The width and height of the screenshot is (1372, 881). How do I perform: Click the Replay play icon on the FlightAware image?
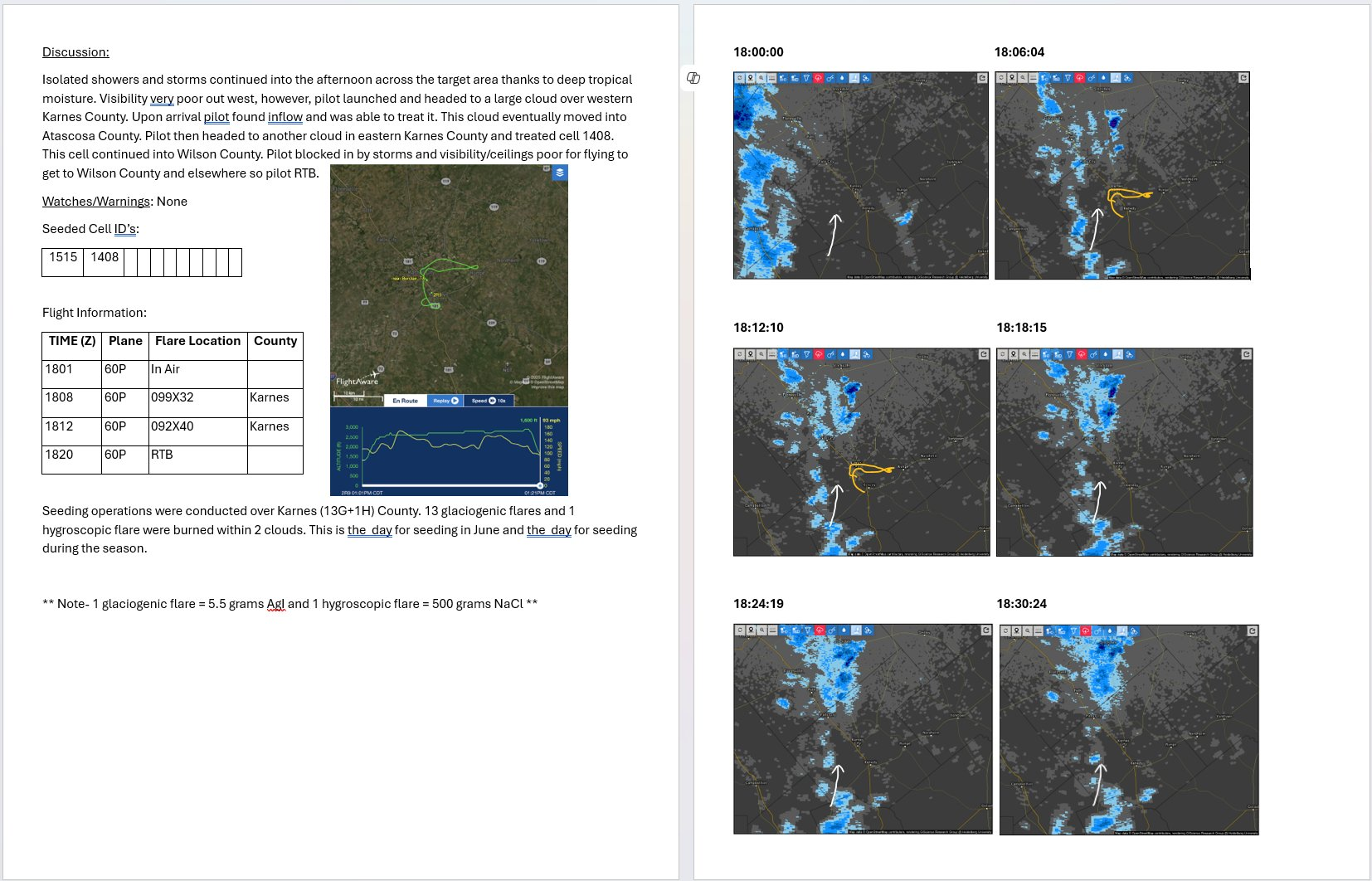455,401
